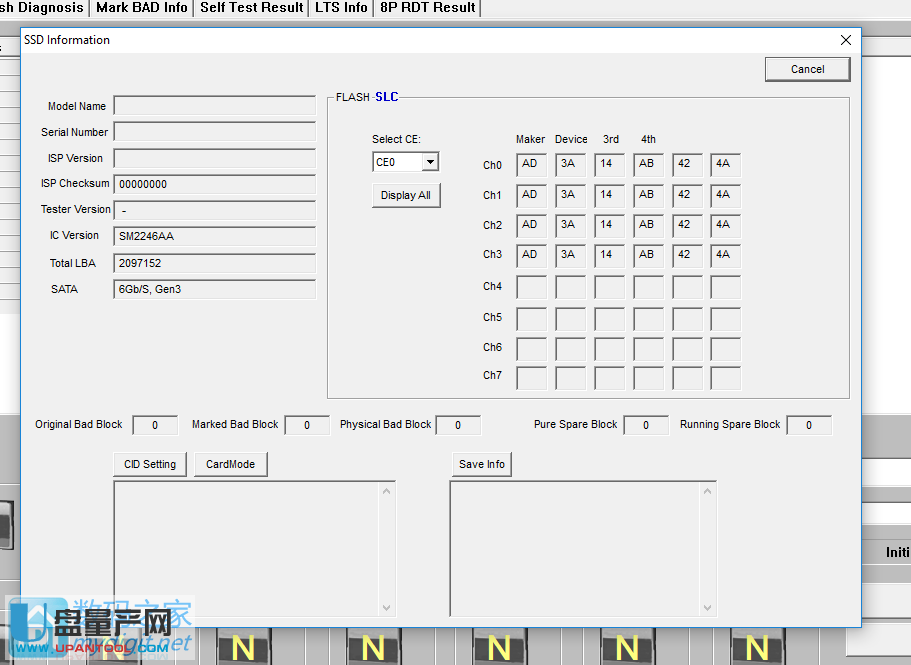Click the Running Spare Block value box

pyautogui.click(x=808, y=425)
